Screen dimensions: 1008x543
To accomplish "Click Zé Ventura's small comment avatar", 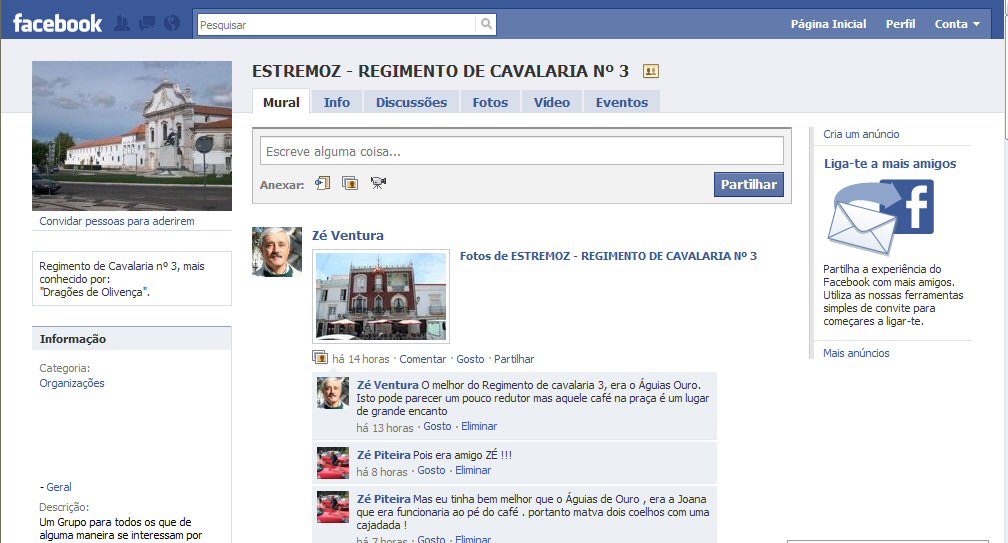I will (332, 393).
